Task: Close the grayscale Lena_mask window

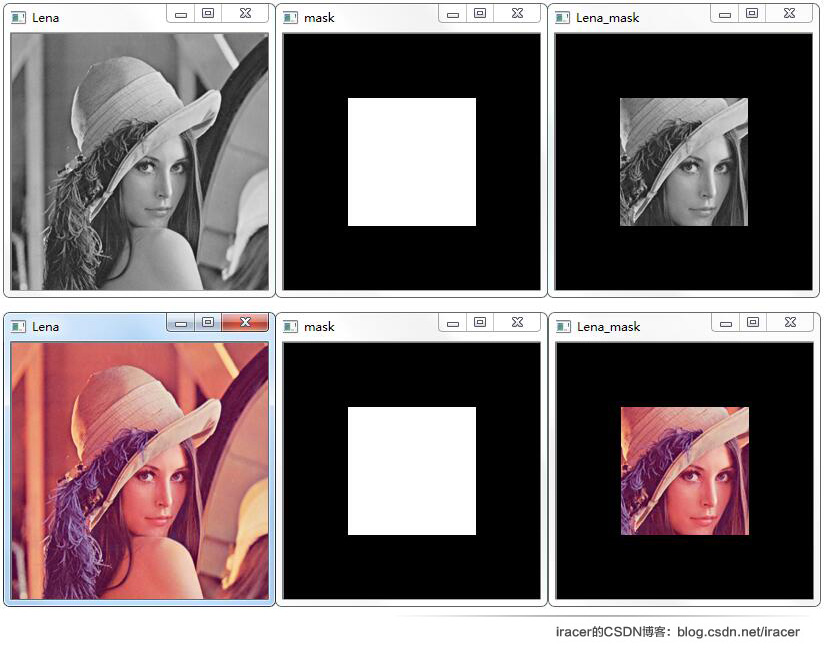Action: pyautogui.click(x=789, y=14)
